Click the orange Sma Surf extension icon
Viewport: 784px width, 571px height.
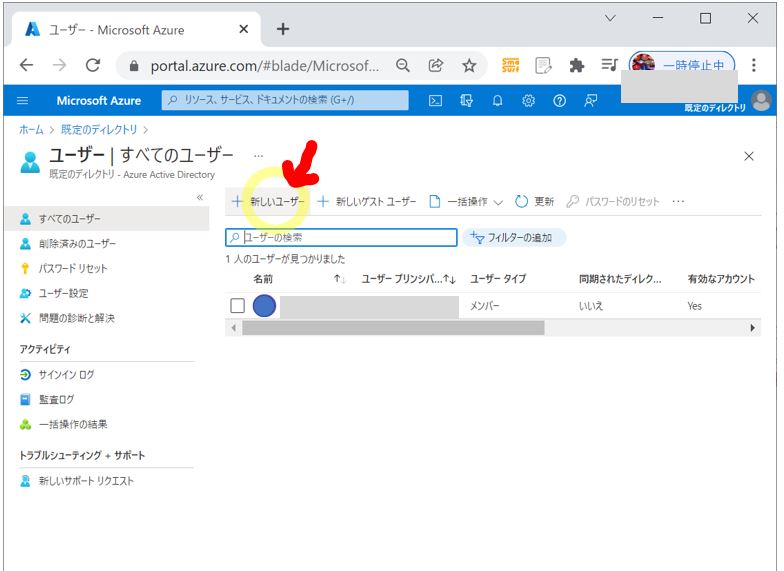[x=510, y=65]
